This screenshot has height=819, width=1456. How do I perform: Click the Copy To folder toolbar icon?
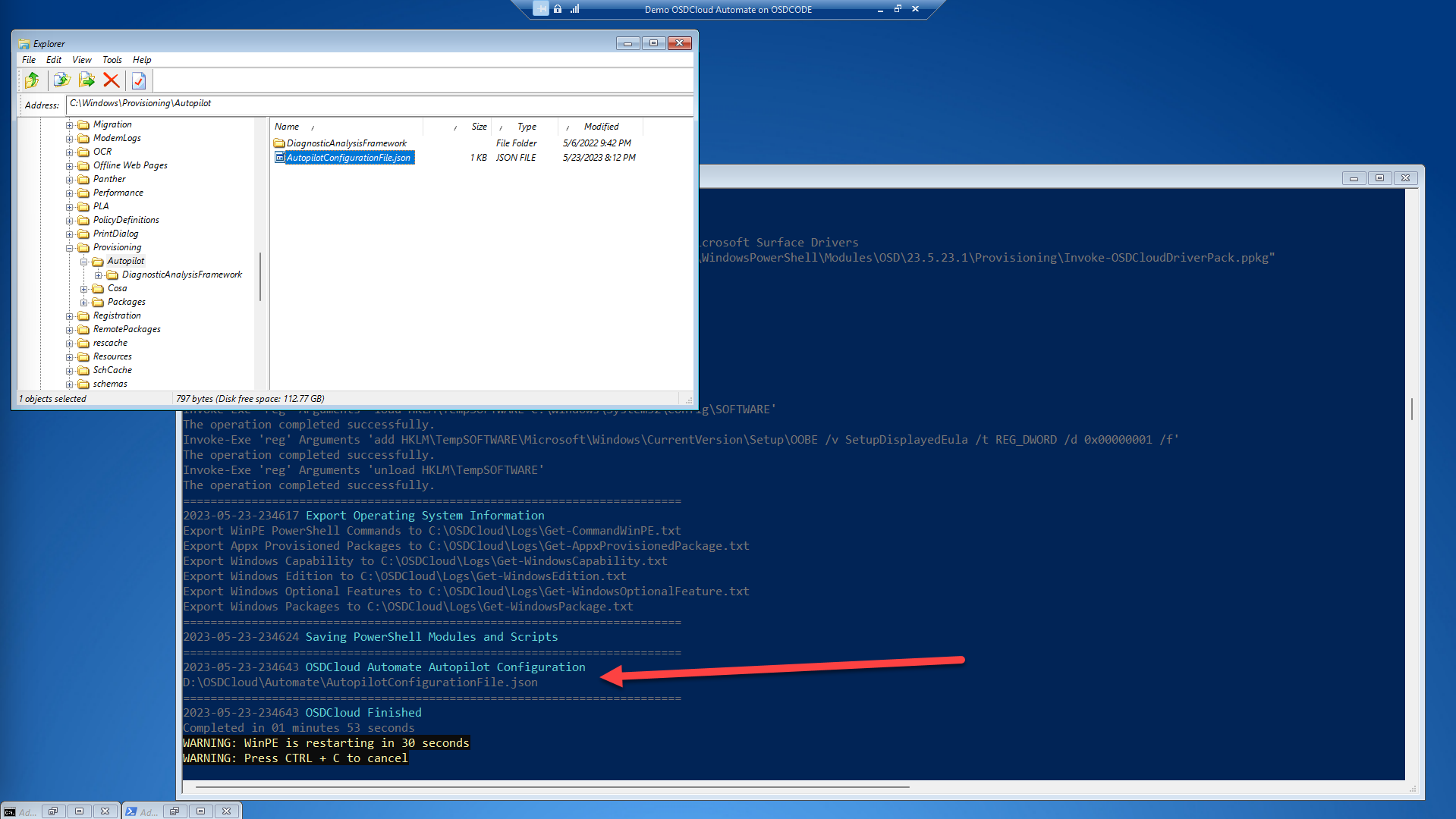coord(62,80)
